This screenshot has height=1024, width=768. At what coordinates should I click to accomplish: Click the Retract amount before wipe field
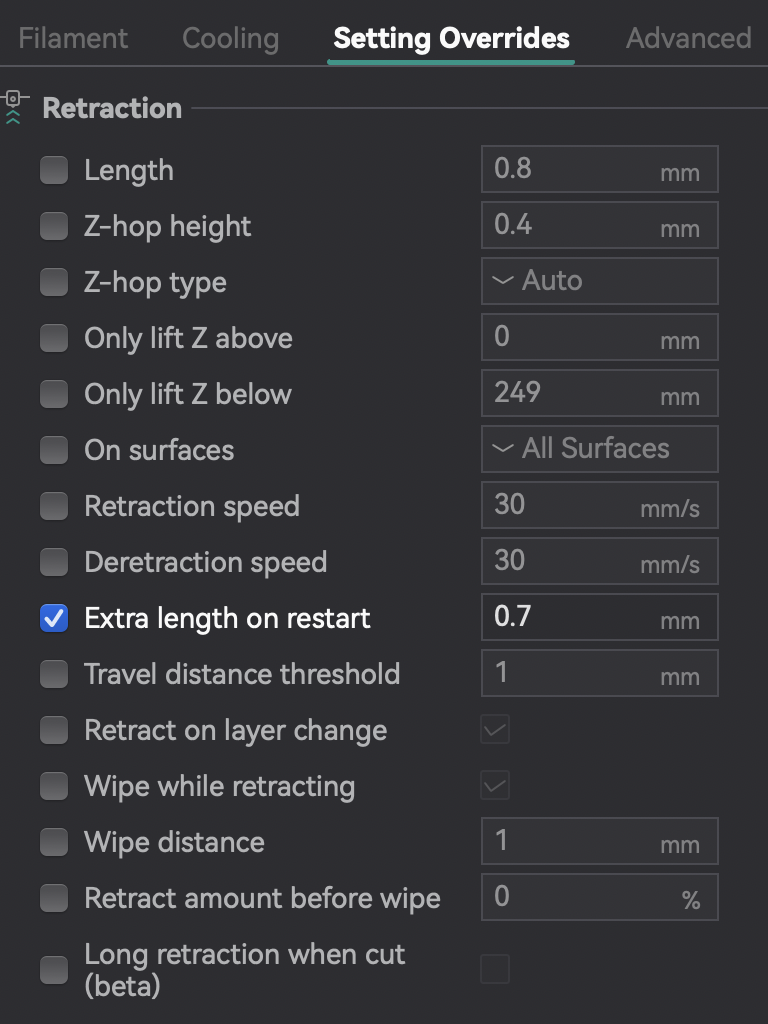(x=600, y=897)
